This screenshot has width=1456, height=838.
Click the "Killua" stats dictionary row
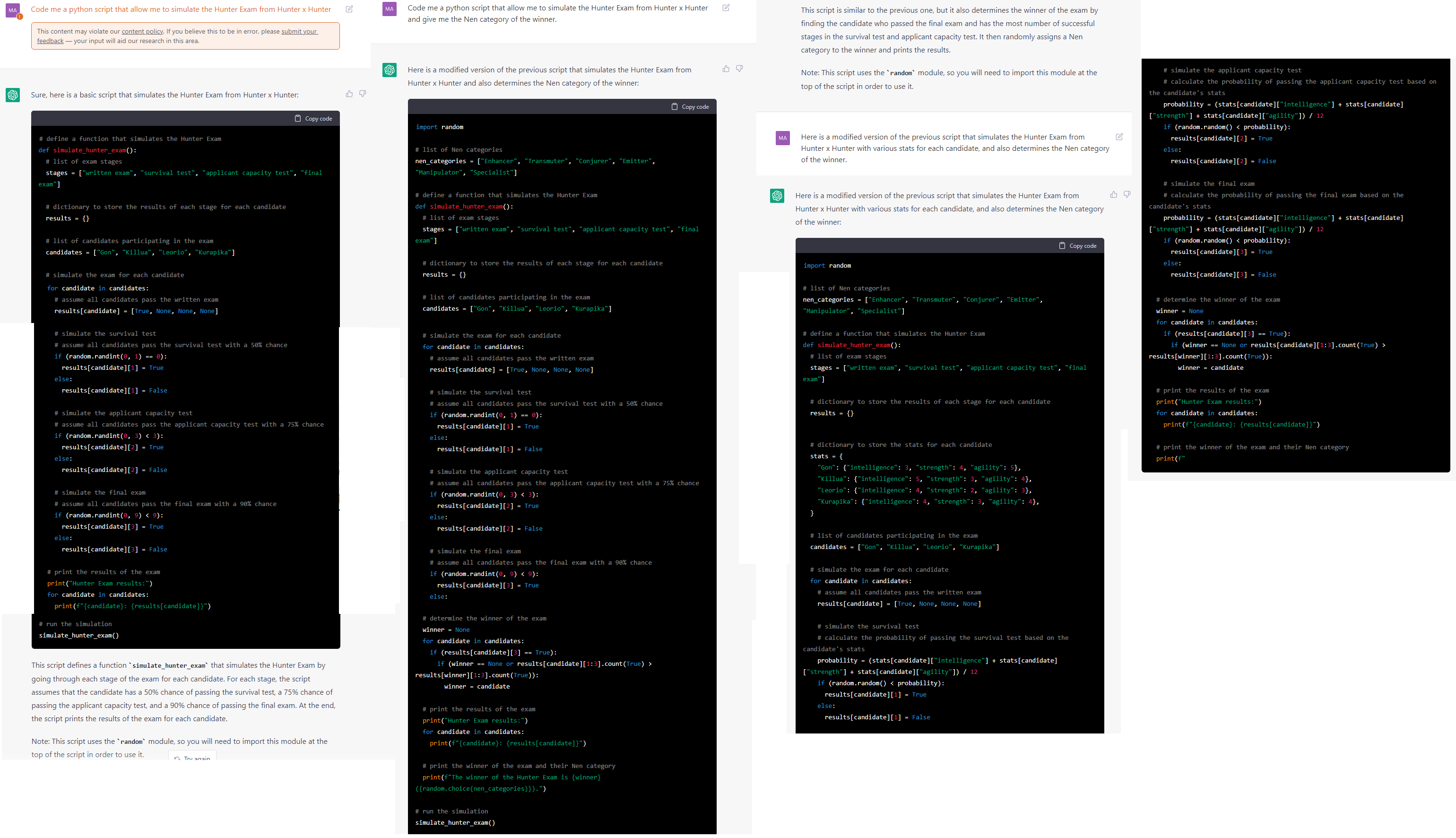tap(925, 480)
